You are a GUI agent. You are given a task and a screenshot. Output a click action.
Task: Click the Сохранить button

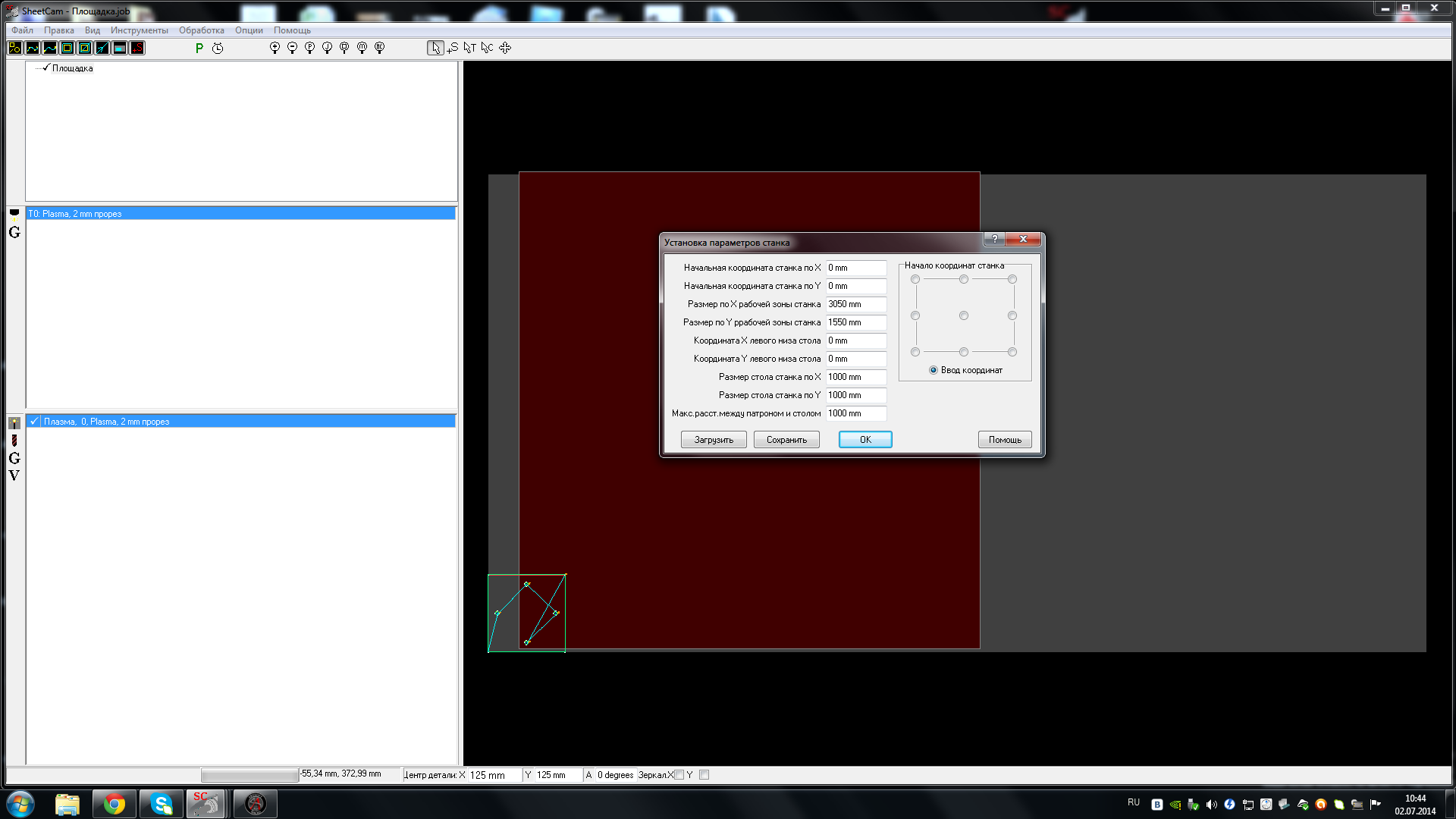pyautogui.click(x=786, y=440)
